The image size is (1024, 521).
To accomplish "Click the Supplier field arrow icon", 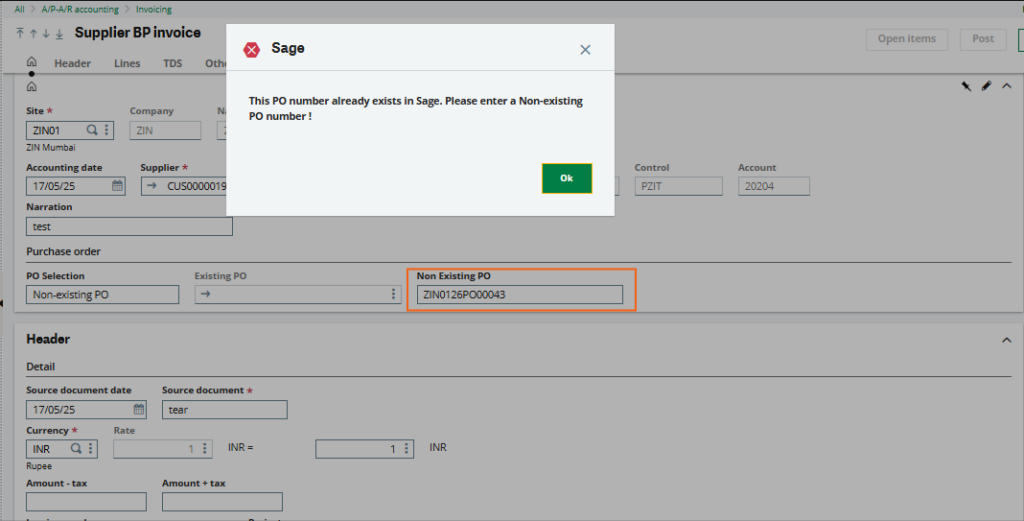I will click(152, 186).
